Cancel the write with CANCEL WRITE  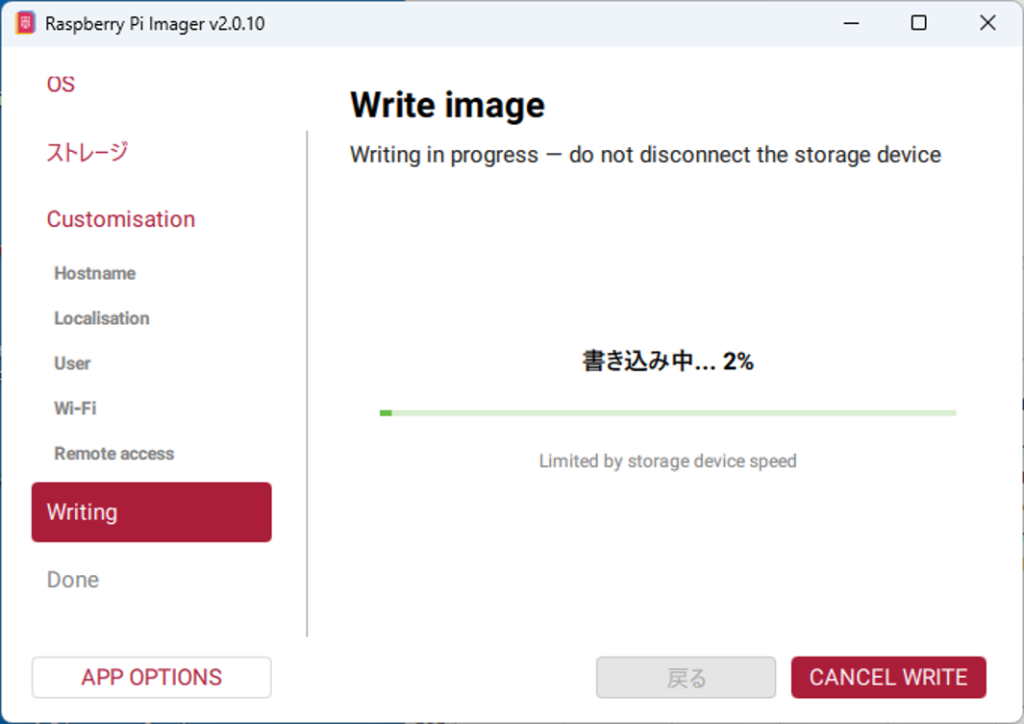point(888,677)
